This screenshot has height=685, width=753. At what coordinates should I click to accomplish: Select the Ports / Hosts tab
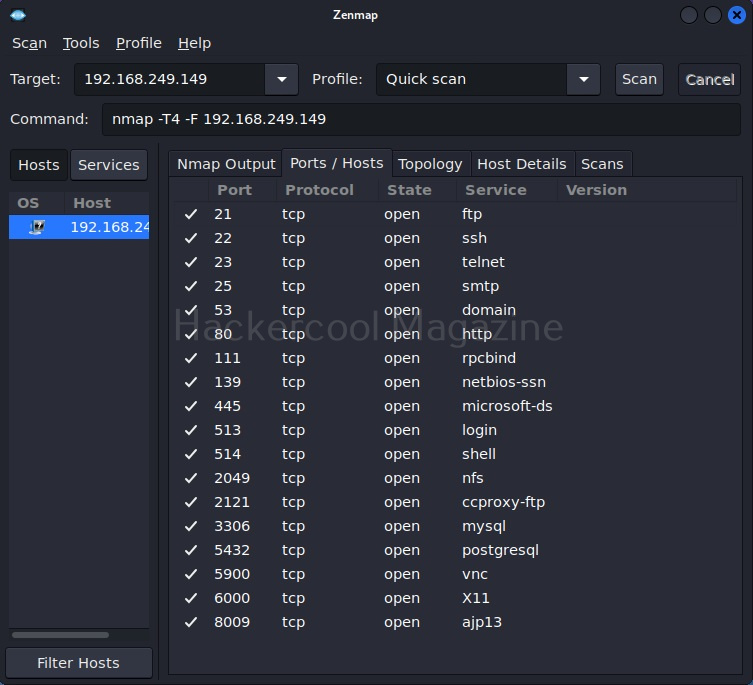click(x=337, y=163)
